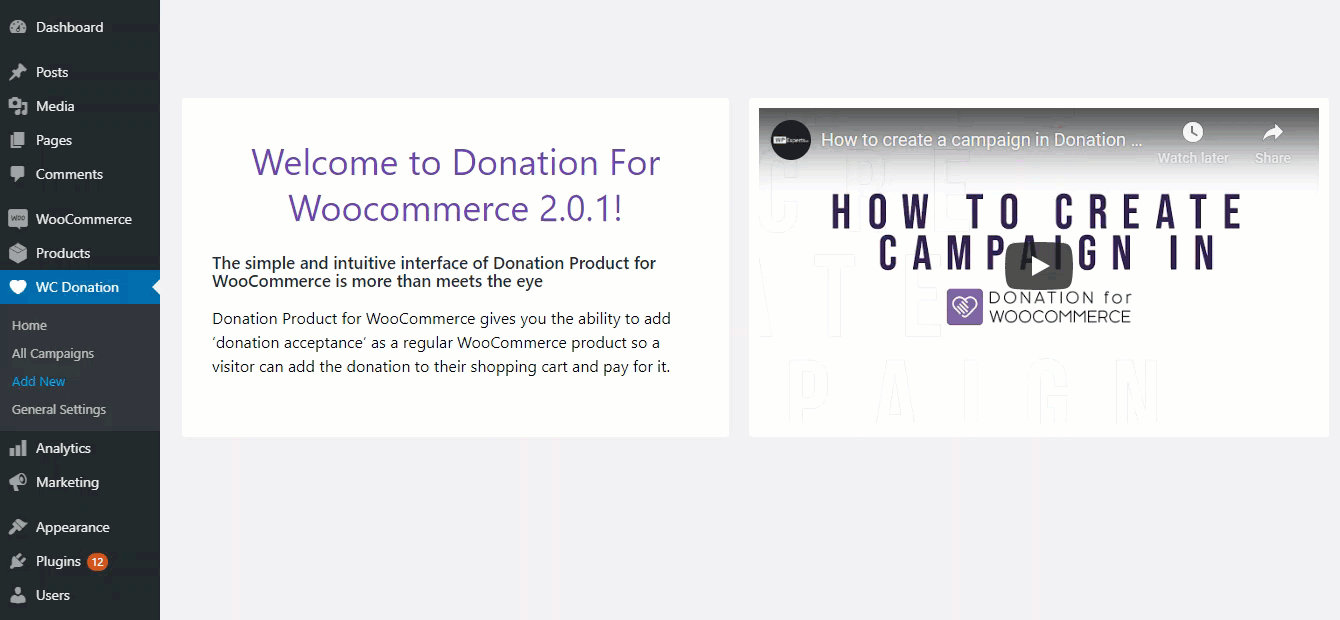The image size is (1340, 620).
Task: Click the bold intro subtitle about simple interface
Action: point(434,272)
